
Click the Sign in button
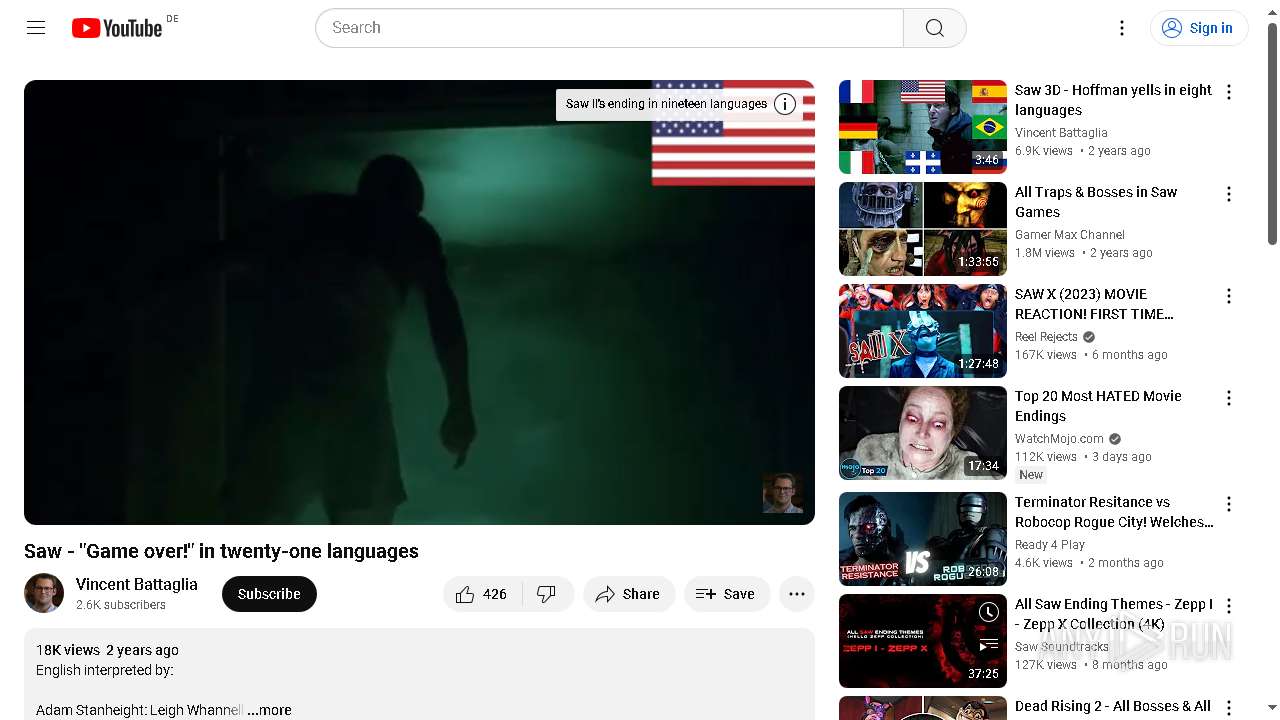tap(1199, 28)
